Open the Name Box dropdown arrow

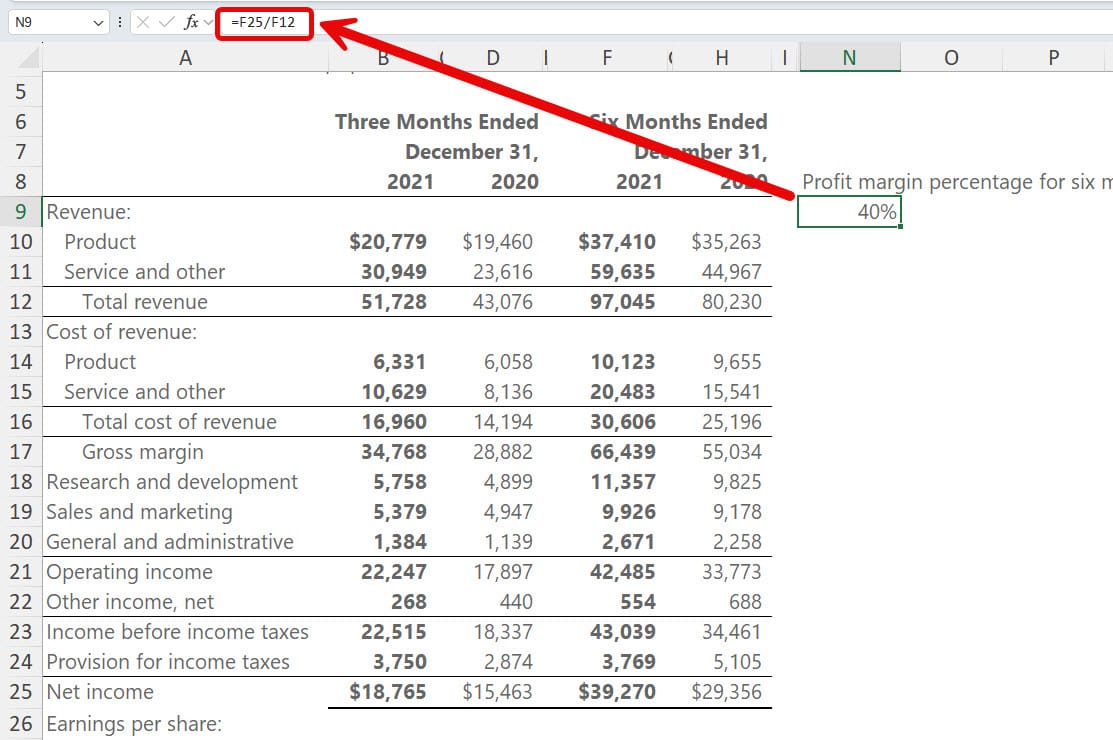[98, 22]
